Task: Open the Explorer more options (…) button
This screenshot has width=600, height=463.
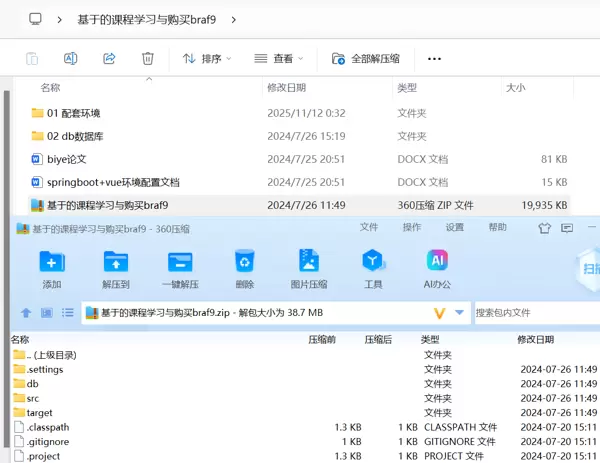Action: 434,59
